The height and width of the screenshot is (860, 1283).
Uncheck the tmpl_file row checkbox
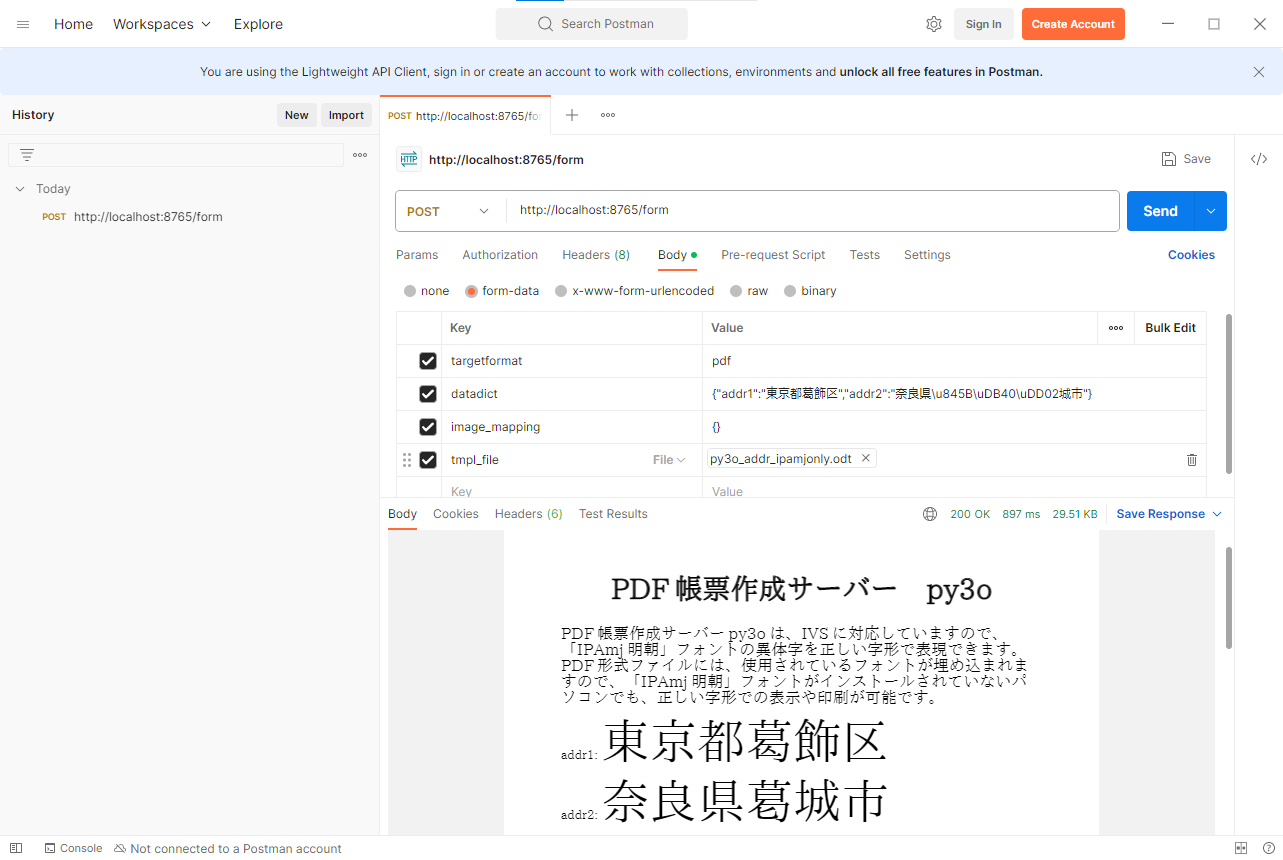[428, 460]
